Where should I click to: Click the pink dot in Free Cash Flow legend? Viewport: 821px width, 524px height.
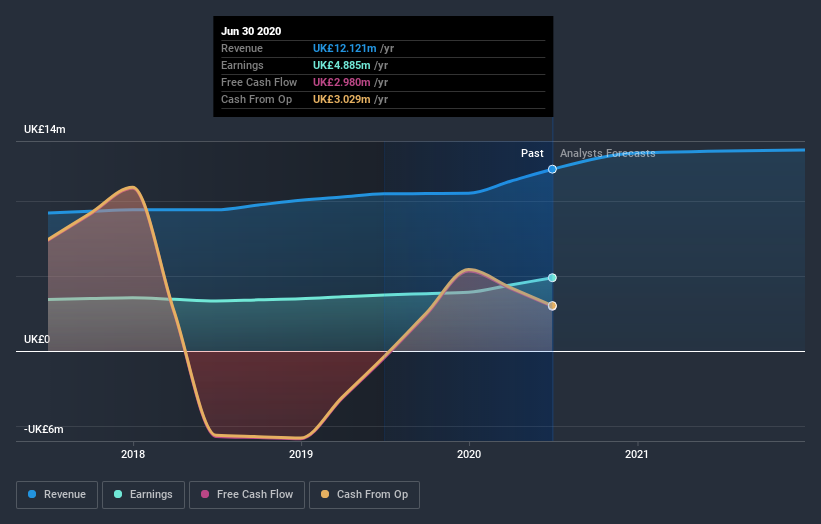click(x=205, y=494)
